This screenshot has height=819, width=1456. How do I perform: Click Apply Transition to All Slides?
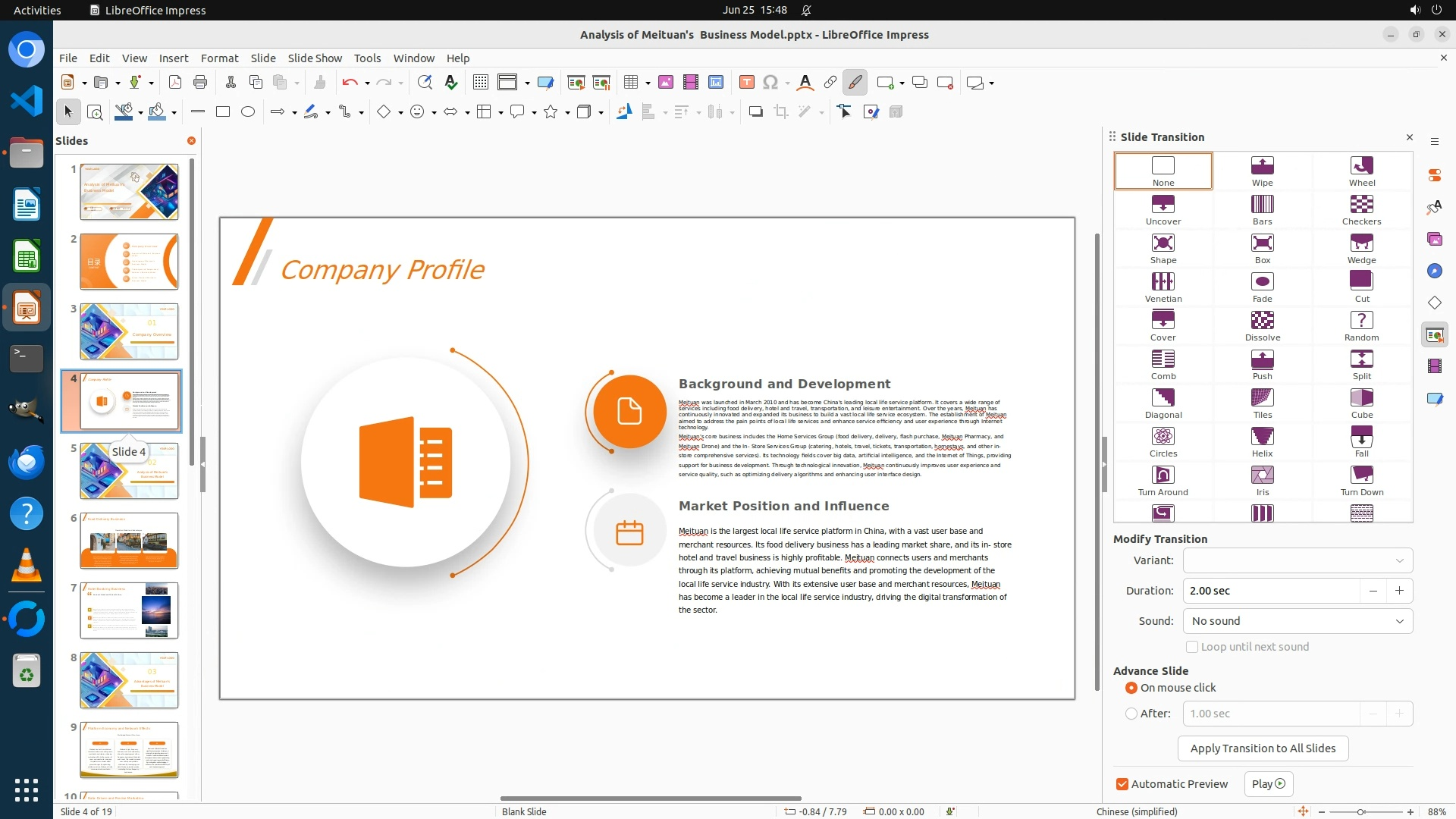1262,748
